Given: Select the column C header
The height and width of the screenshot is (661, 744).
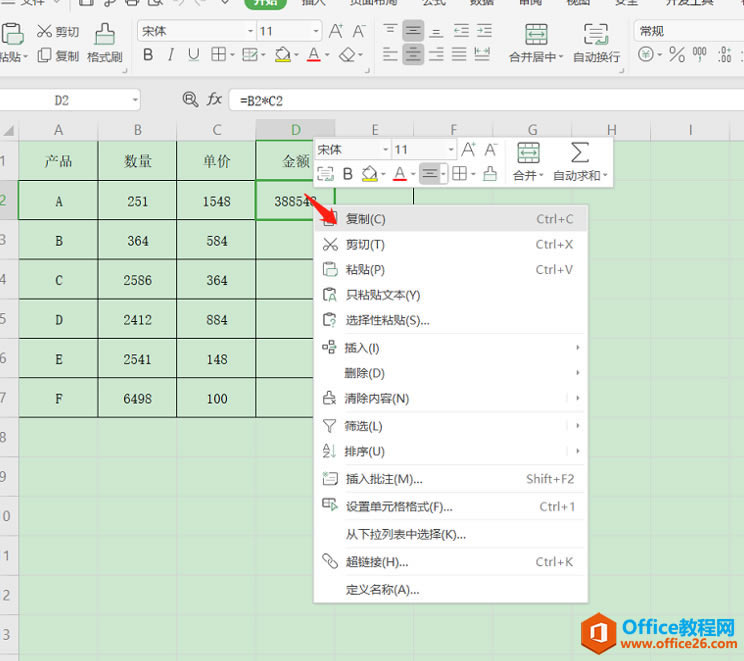Looking at the screenshot, I should (x=216, y=130).
